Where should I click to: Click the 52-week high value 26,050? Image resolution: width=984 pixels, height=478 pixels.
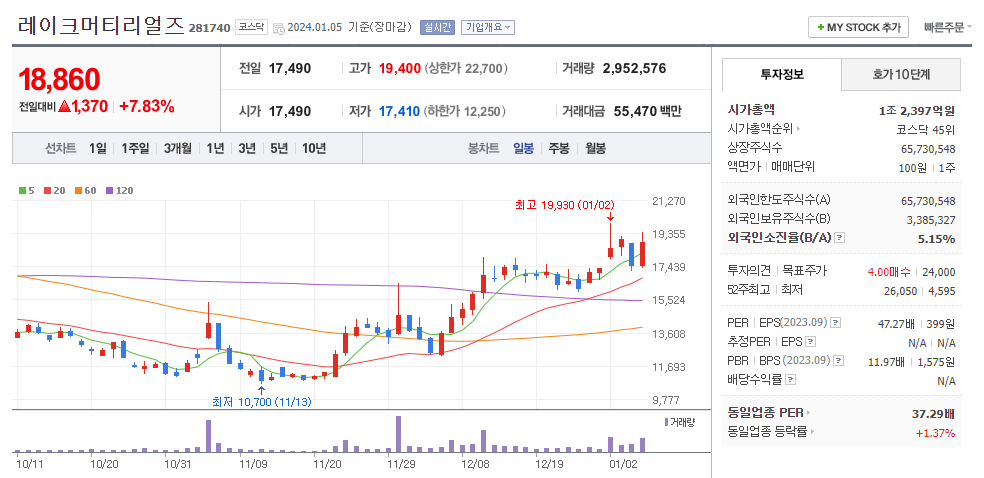(x=899, y=291)
